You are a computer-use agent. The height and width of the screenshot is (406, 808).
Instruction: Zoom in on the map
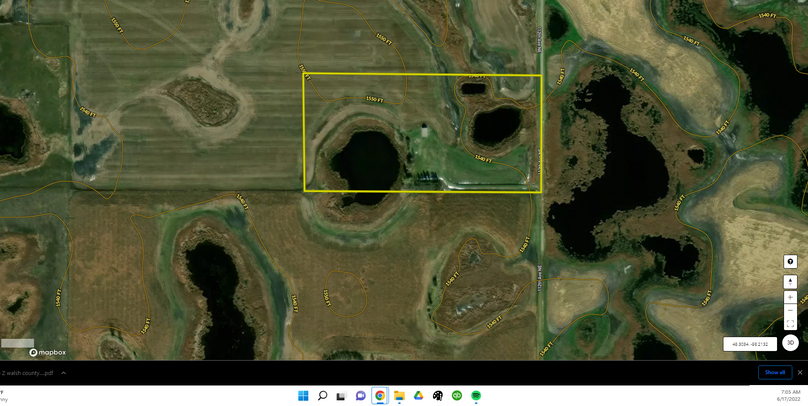coord(790,297)
